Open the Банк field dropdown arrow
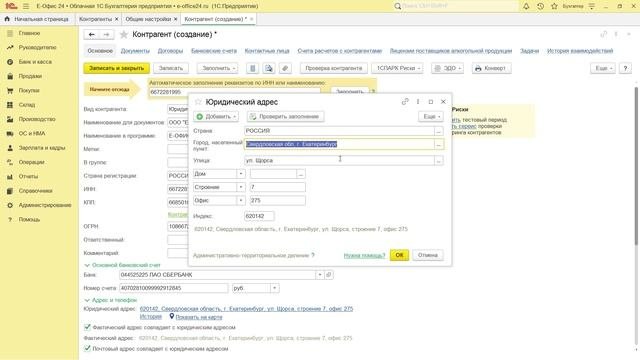This screenshot has width=640, height=360. [x=320, y=275]
